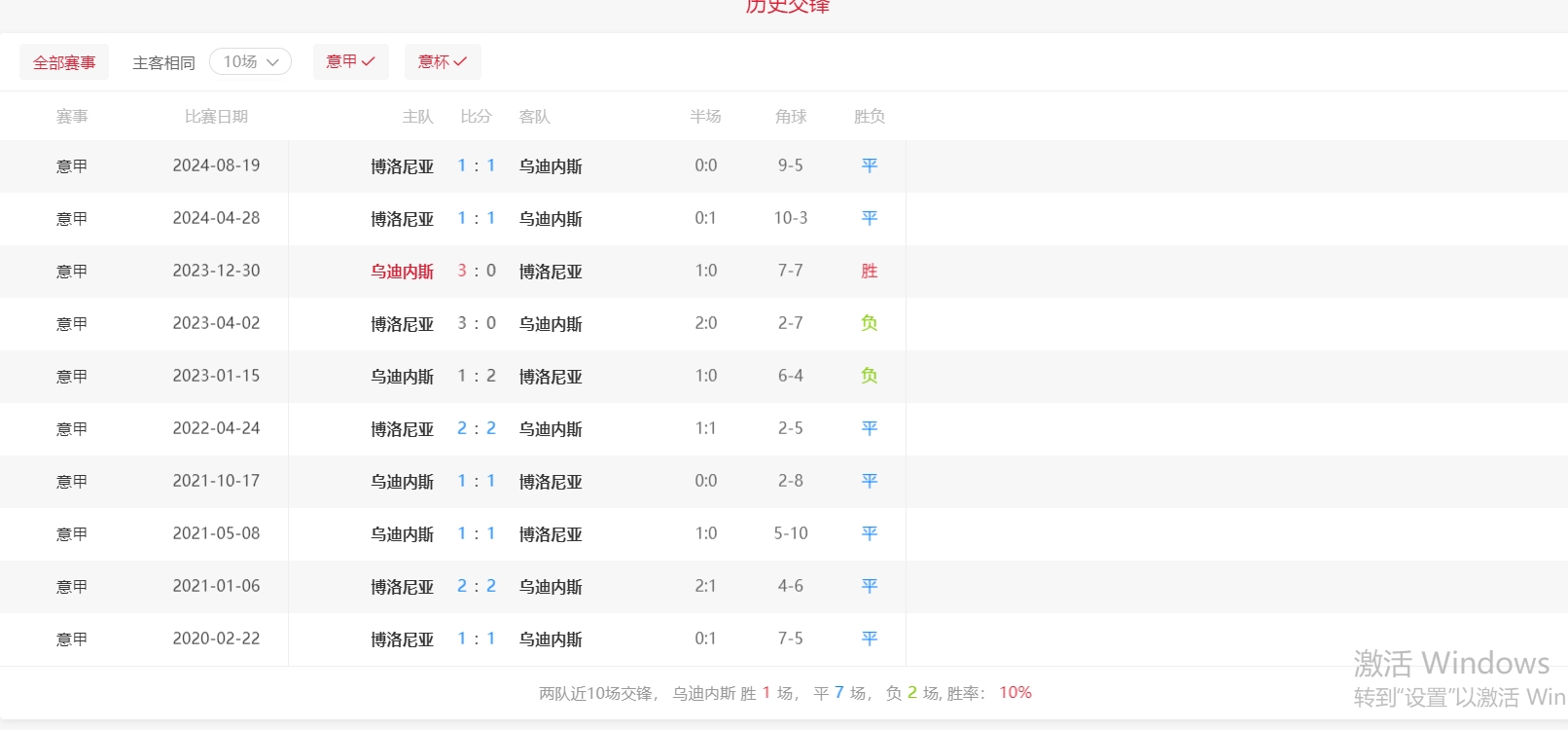Screen dimensions: 1568x730
Task: Click the 2:2 score of 2021-01-06 match
Action: pyautogui.click(x=477, y=586)
